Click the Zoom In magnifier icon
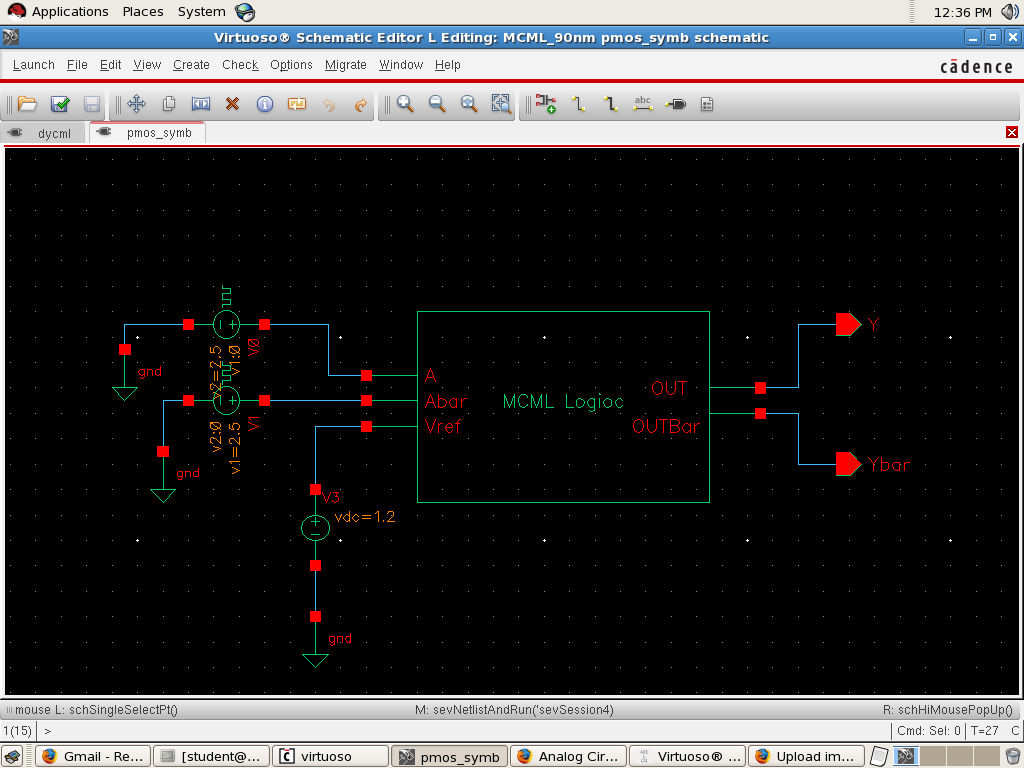Image resolution: width=1024 pixels, height=768 pixels. click(x=405, y=104)
